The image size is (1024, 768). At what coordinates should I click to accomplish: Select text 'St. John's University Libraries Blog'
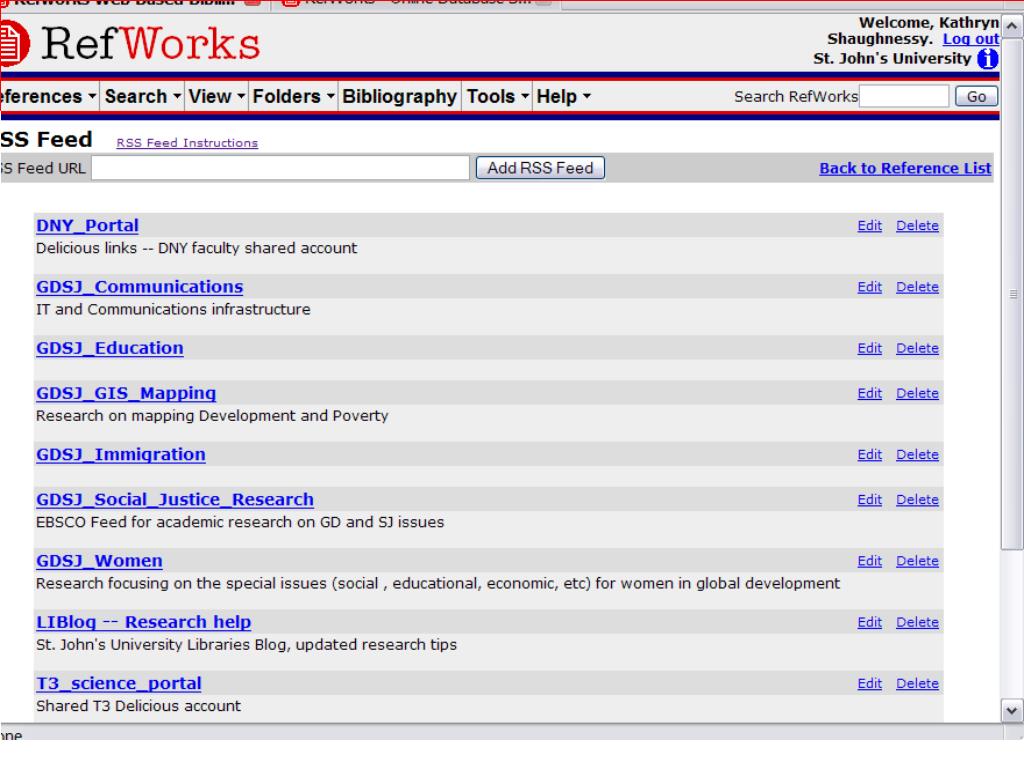coord(161,645)
